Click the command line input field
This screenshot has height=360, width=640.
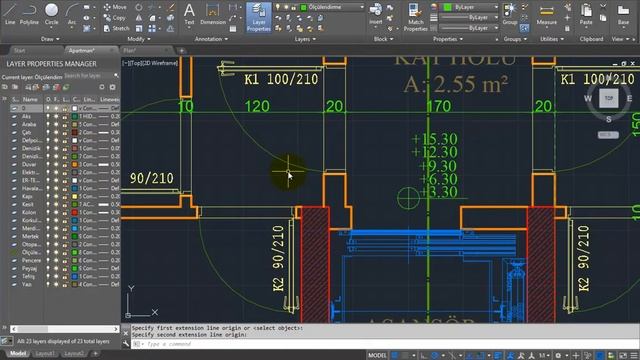click(384, 344)
